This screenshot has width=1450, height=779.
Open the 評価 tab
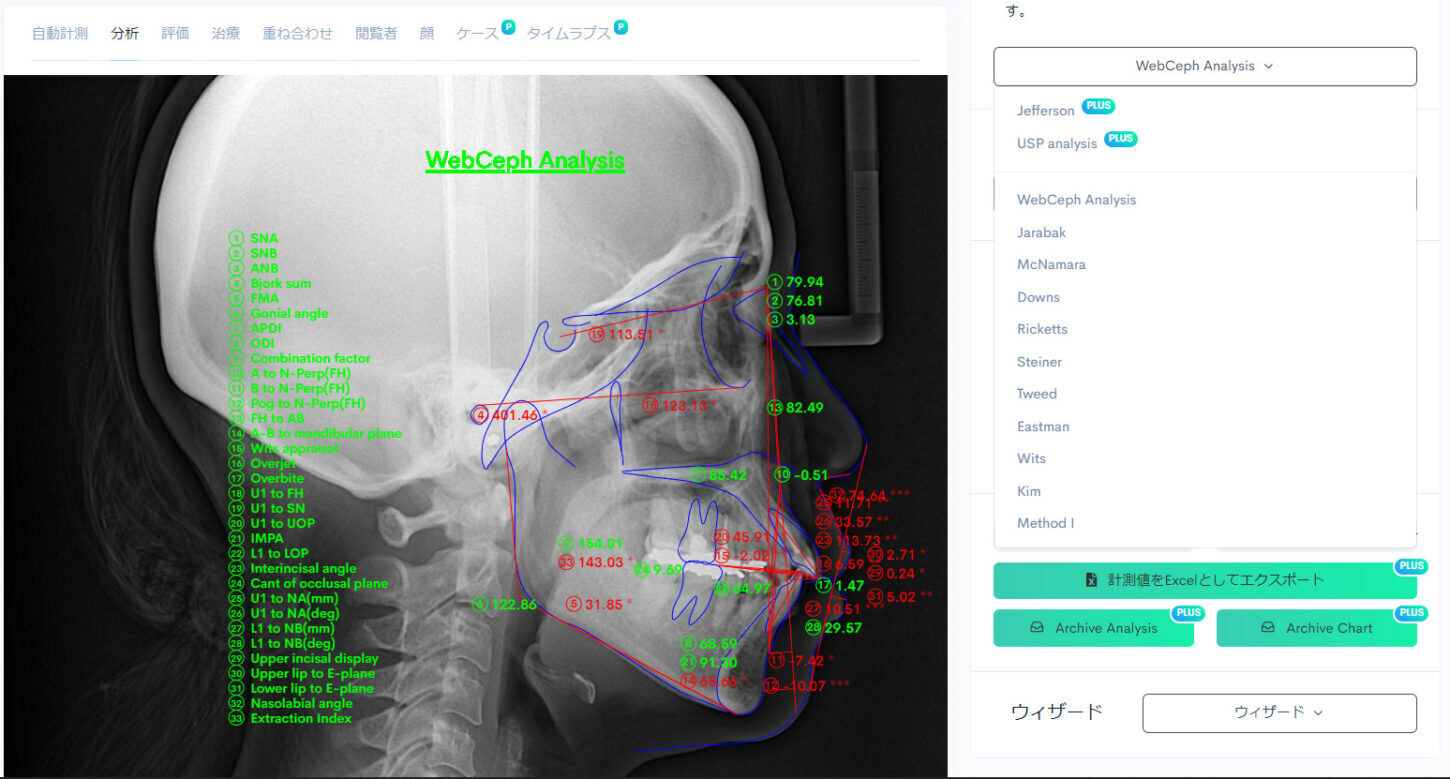coord(175,33)
